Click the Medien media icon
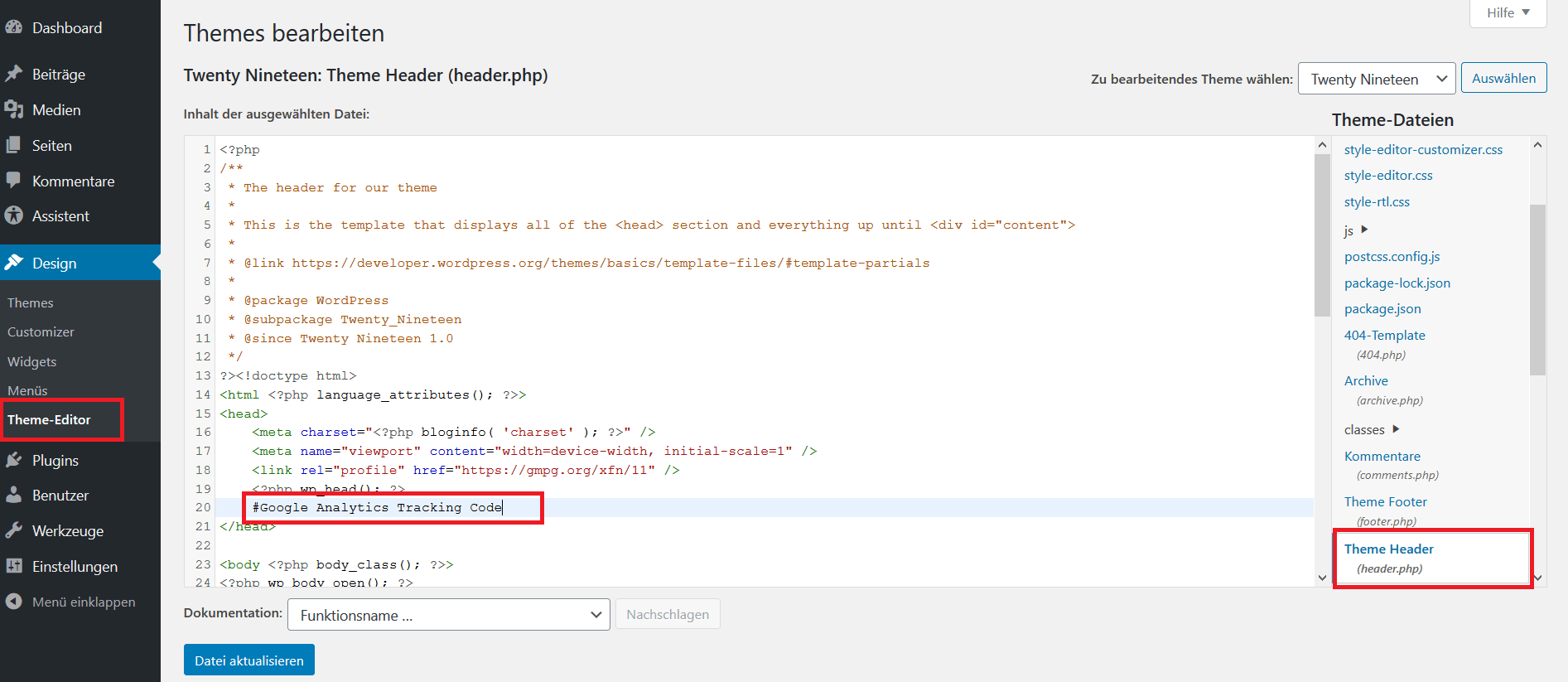Image resolution: width=1568 pixels, height=682 pixels. pos(14,109)
